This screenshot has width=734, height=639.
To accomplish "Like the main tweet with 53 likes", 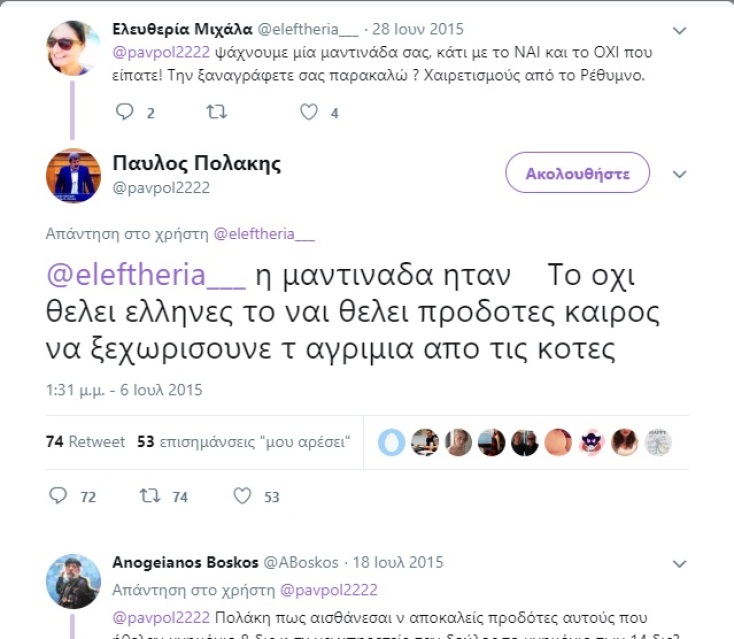I will tap(242, 496).
